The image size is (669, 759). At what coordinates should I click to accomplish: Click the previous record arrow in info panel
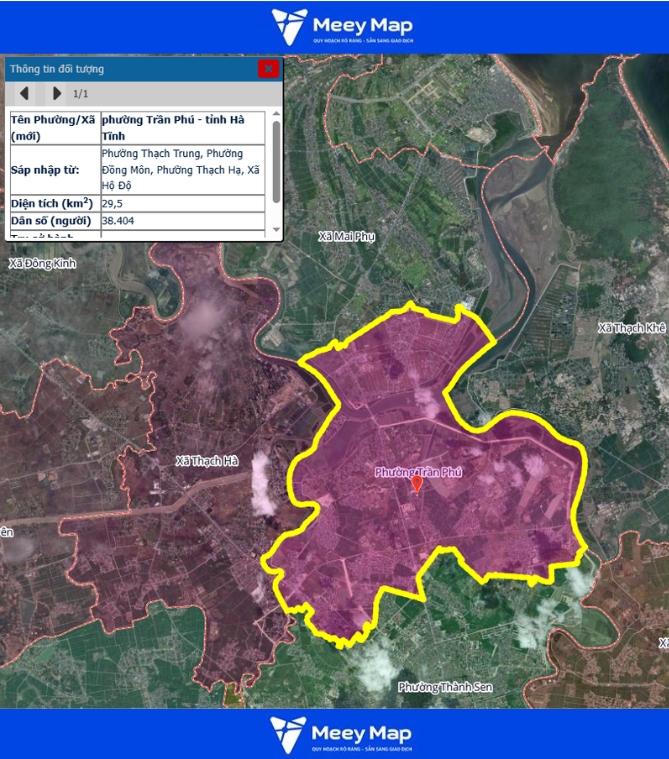point(24,94)
